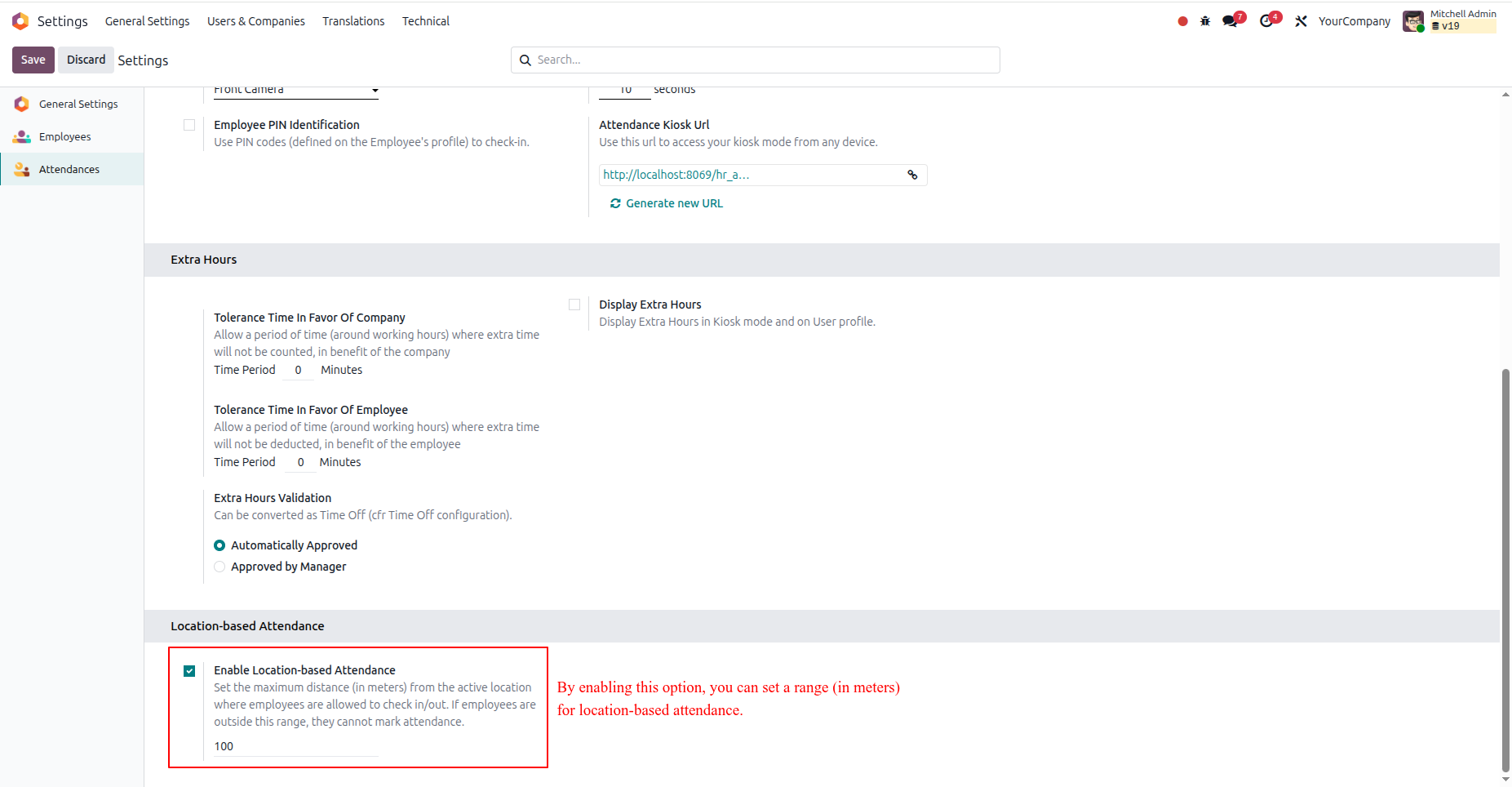
Task: Click the Odoo Settings app logo
Action: 20,21
